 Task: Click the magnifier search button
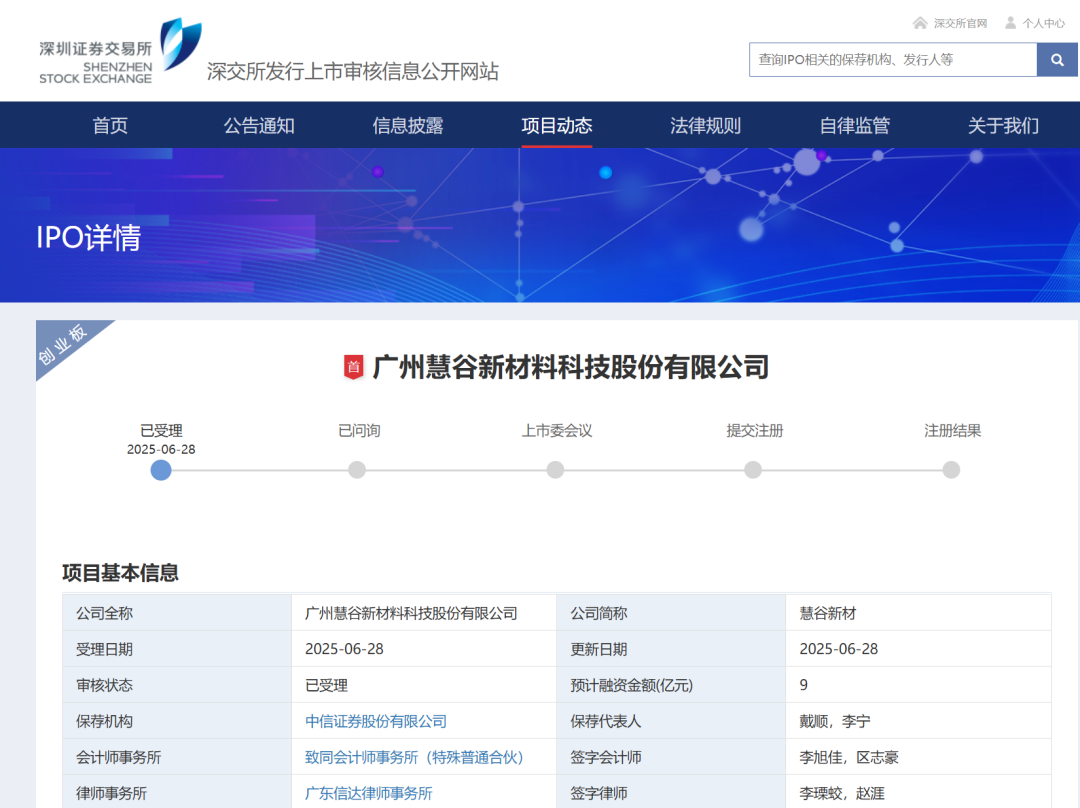coord(1057,60)
